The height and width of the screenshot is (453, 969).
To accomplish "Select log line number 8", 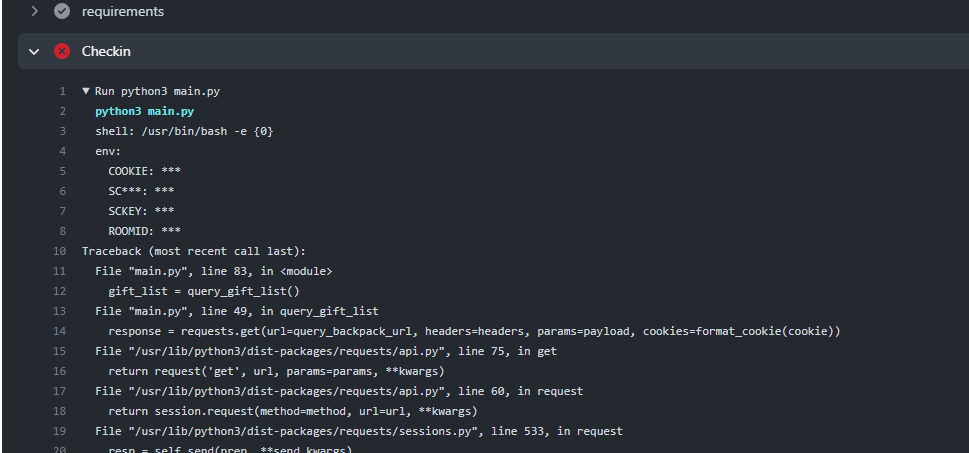I will point(62,231).
